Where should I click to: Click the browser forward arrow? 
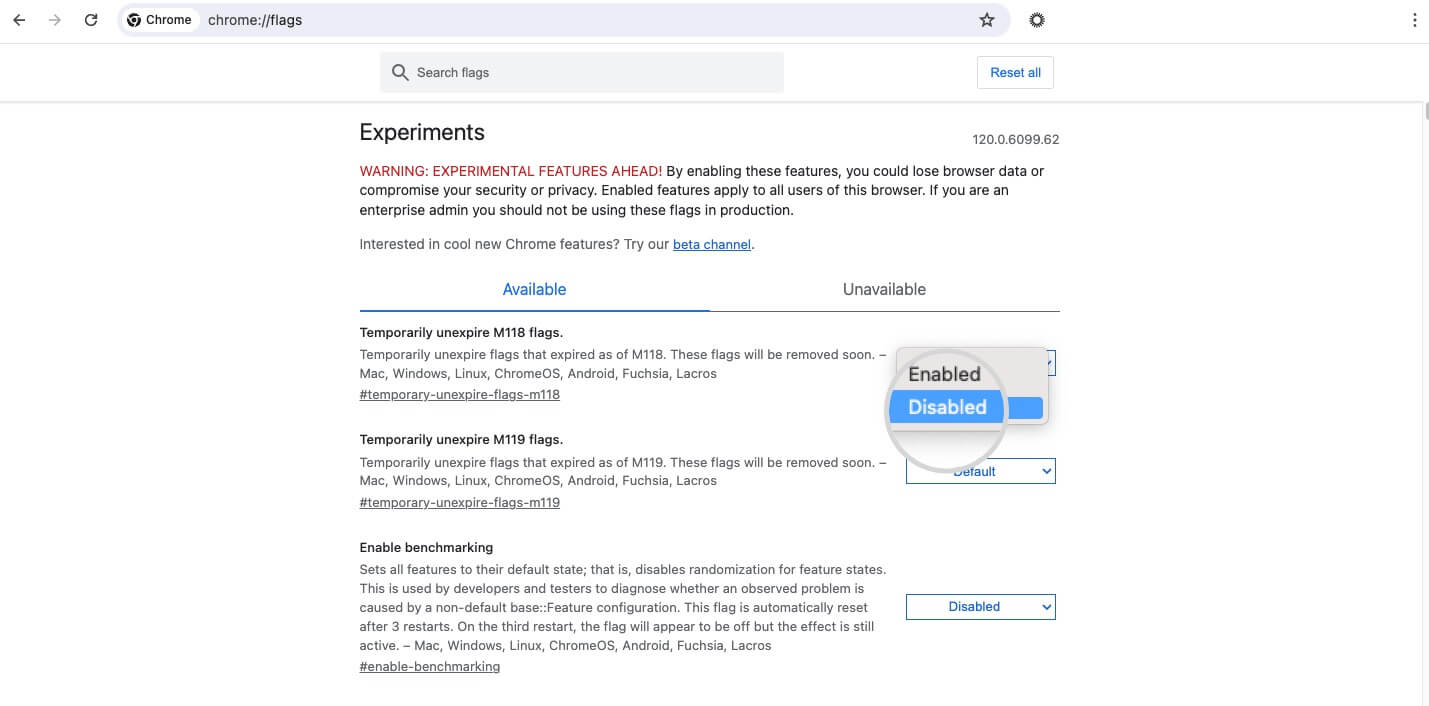pyautogui.click(x=55, y=20)
